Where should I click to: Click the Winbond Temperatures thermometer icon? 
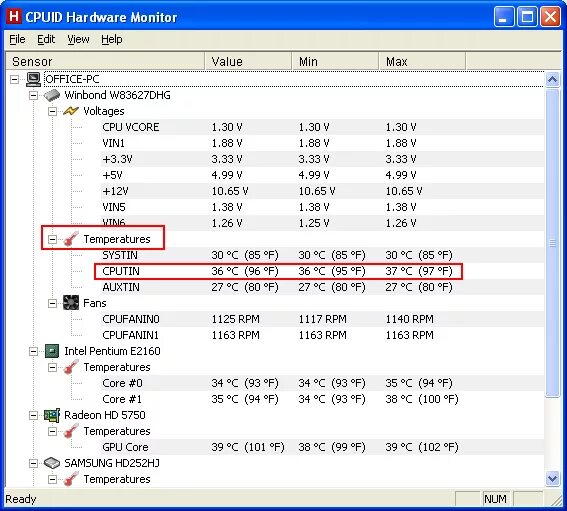click(x=71, y=239)
